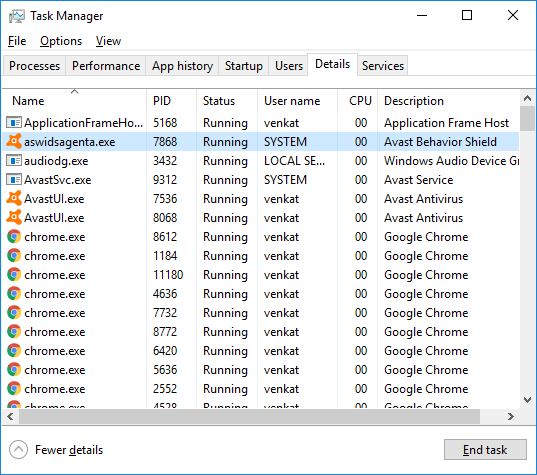The width and height of the screenshot is (537, 475).
Task: Click the Fewer details link text
Action: 69,450
